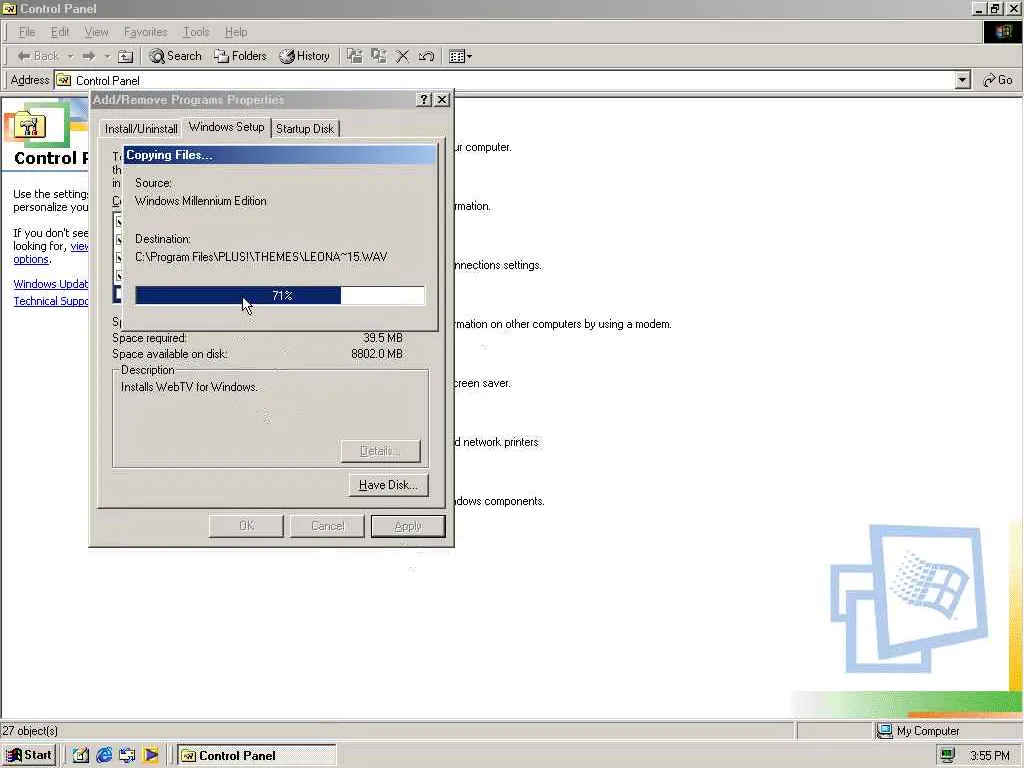Click the Copy To toolbar icon

(379, 56)
